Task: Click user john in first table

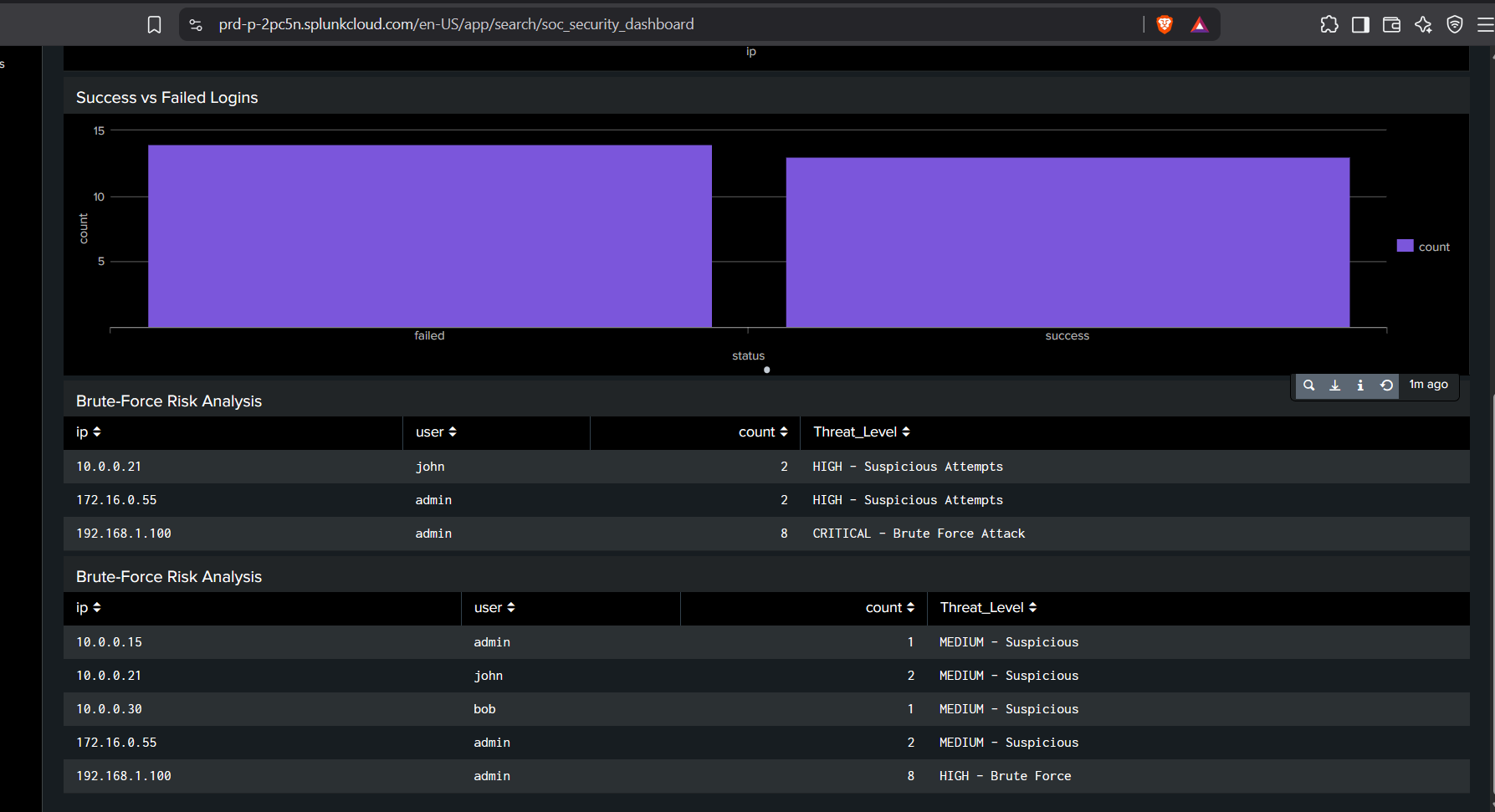Action: coord(430,467)
